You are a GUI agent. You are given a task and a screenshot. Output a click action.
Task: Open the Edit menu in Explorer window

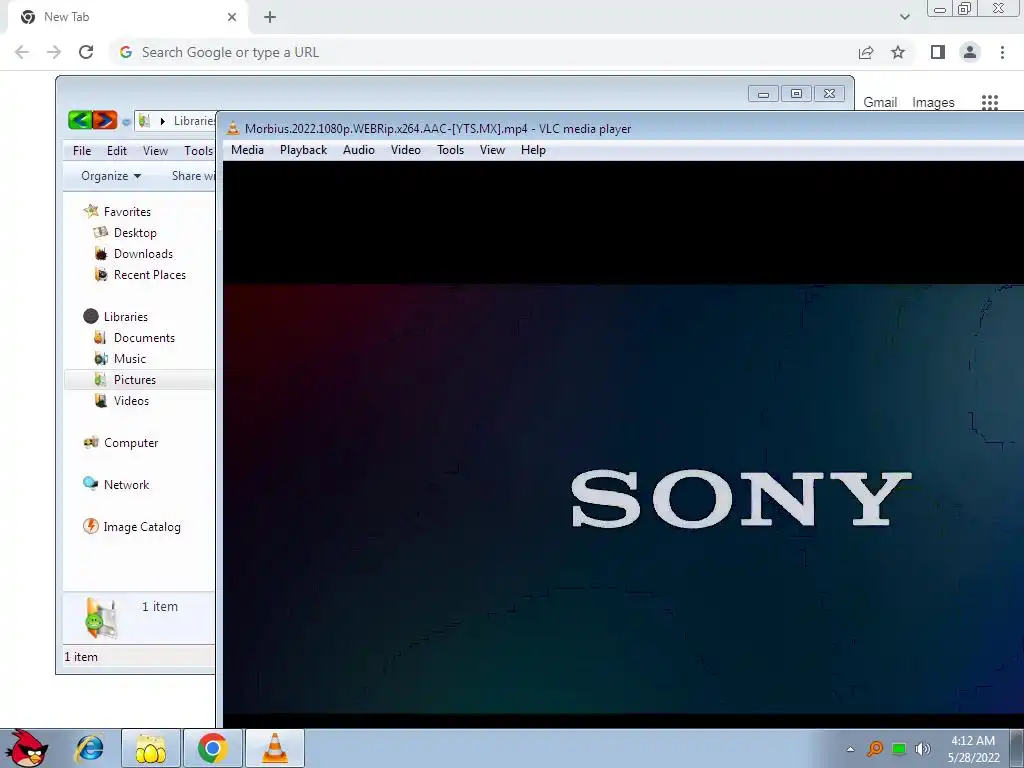click(117, 151)
